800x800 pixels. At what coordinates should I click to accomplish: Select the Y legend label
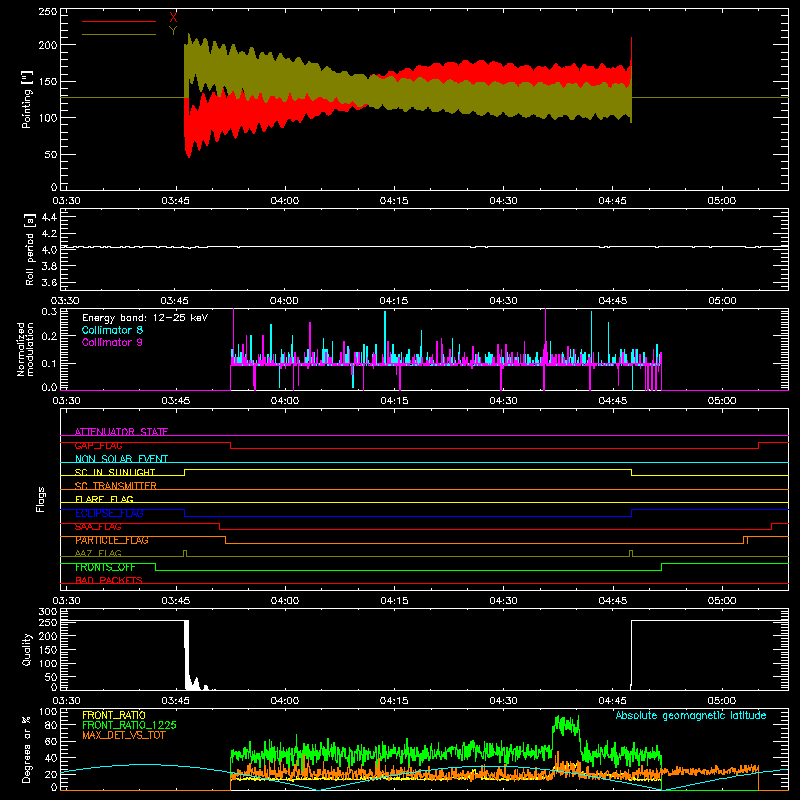coord(173,30)
